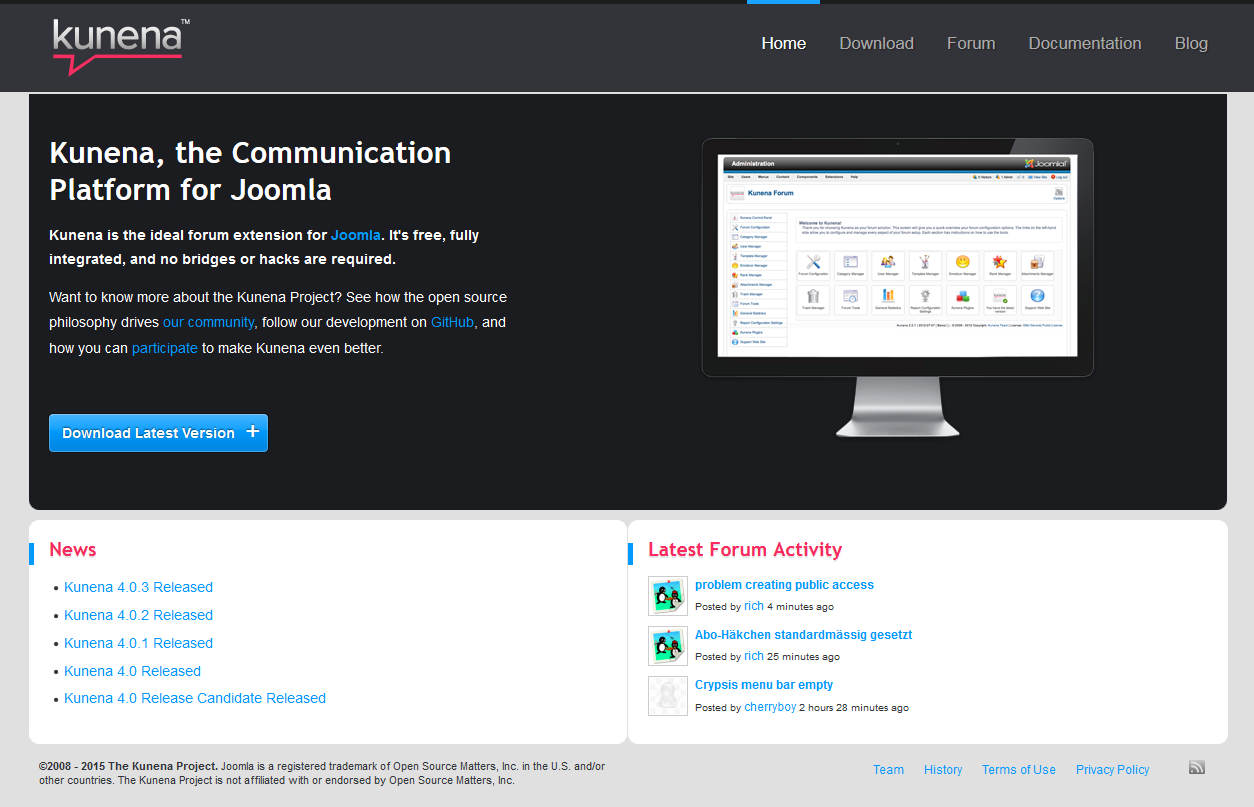Open the Team footer link
The height and width of the screenshot is (807, 1254).
888,770
